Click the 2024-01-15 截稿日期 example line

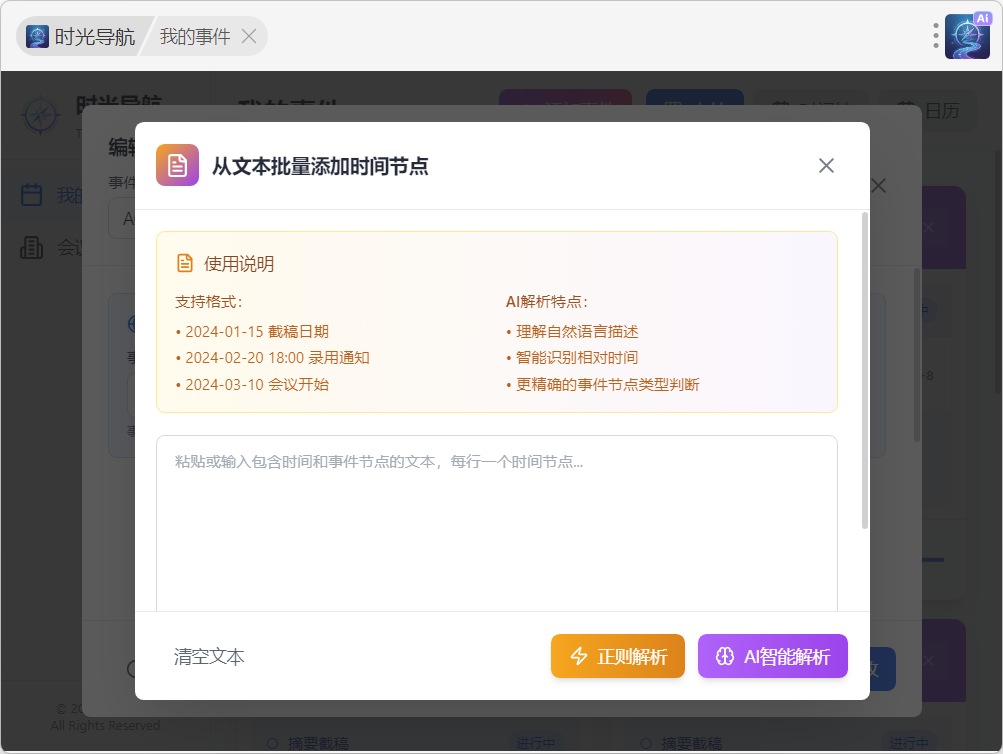pyautogui.click(x=256, y=332)
